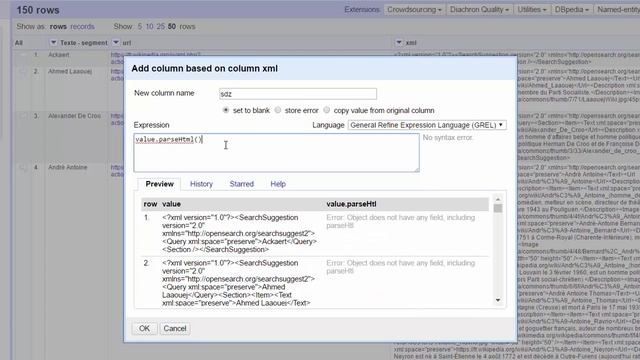640x360 pixels.
Task: Click the preview list scrollbar thumb
Action: (x=498, y=208)
